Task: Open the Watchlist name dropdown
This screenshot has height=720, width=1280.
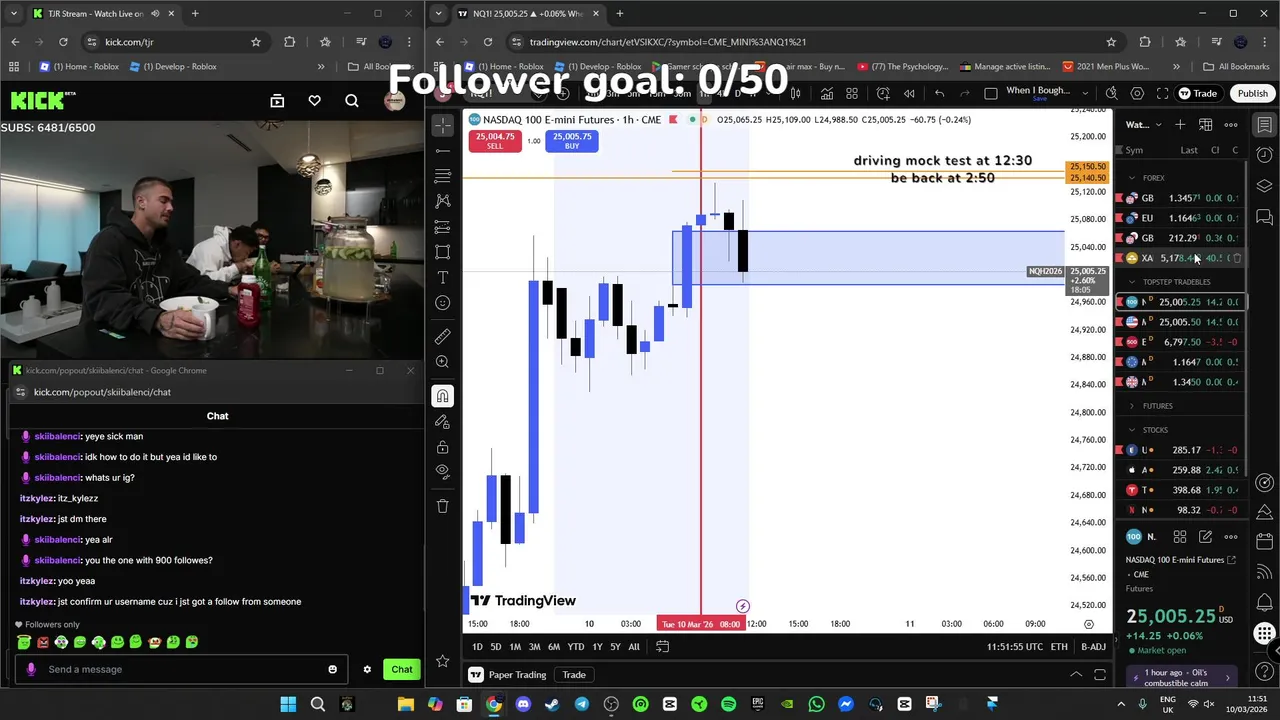Action: [1144, 125]
